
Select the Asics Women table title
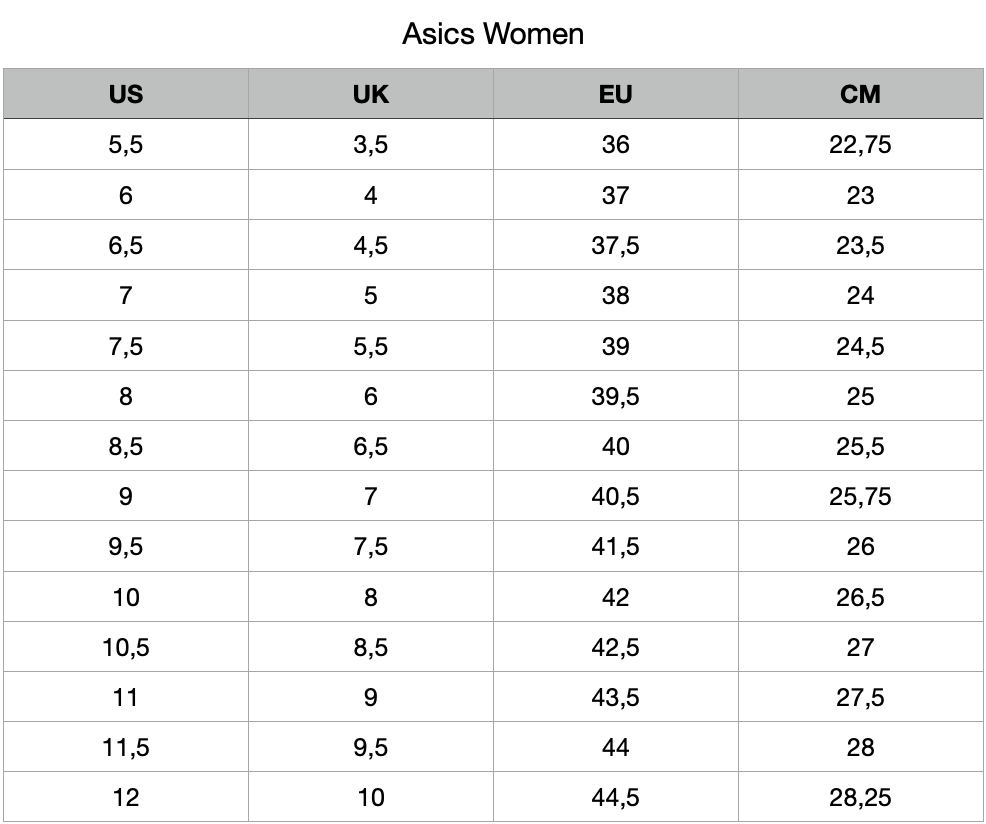pos(493,34)
